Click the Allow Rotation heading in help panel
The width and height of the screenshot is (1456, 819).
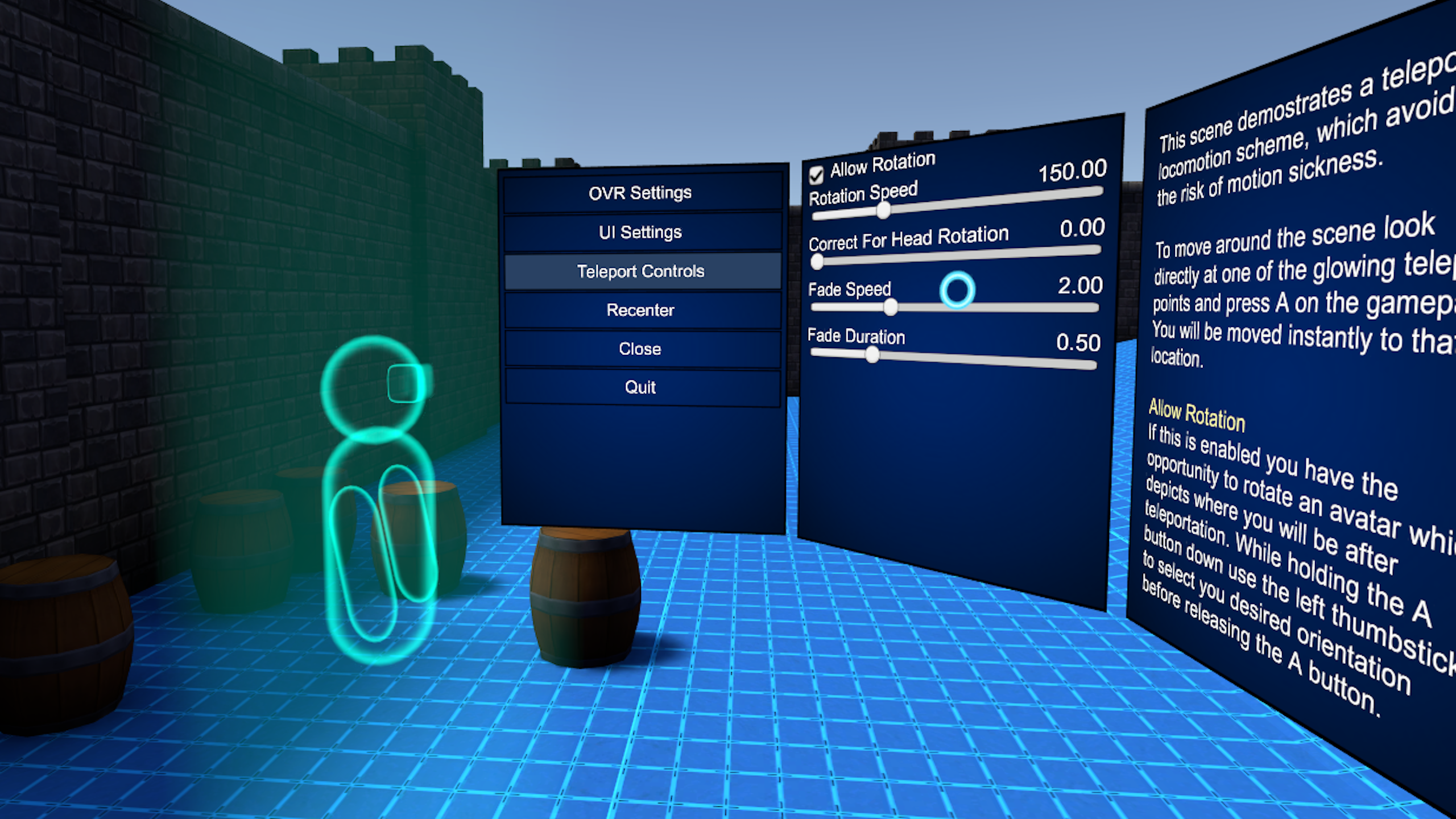coord(1196,415)
